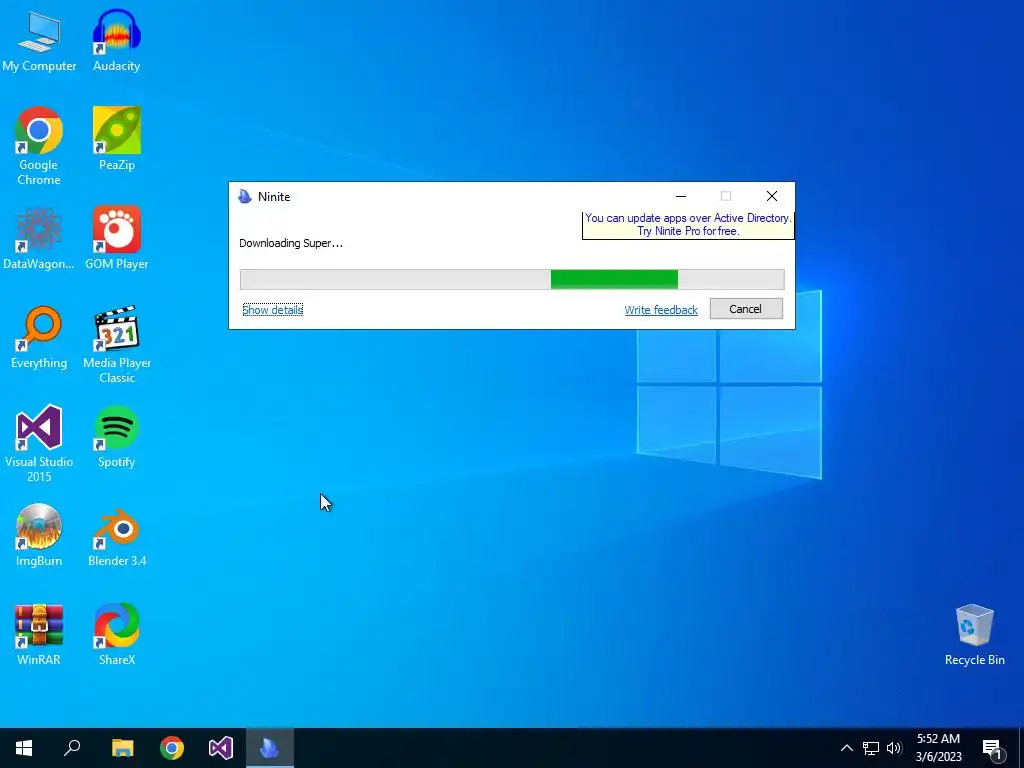This screenshot has width=1024, height=768.
Task: Select the DataWagon desktop shortcut
Action: [39, 238]
